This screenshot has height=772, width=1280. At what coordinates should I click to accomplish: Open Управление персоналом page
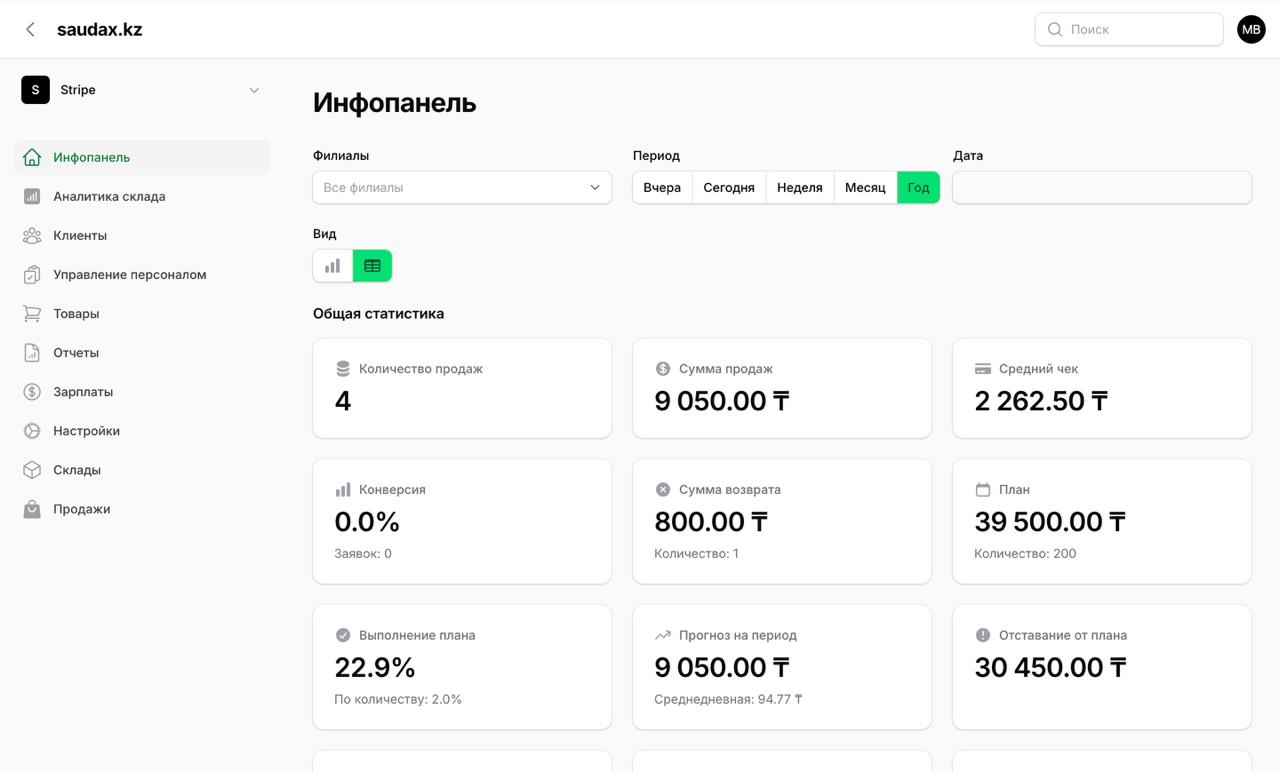click(129, 275)
